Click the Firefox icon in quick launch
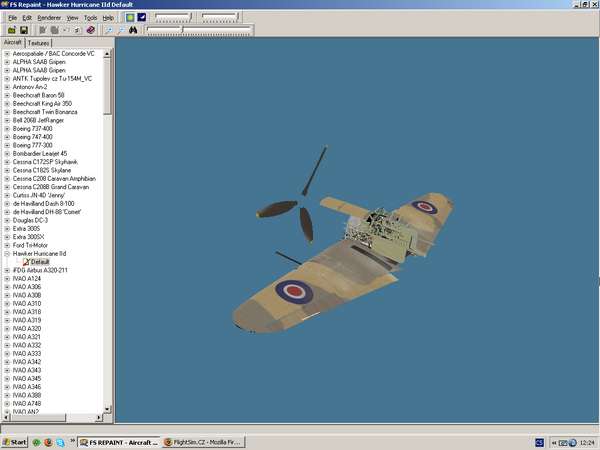 coord(48,443)
